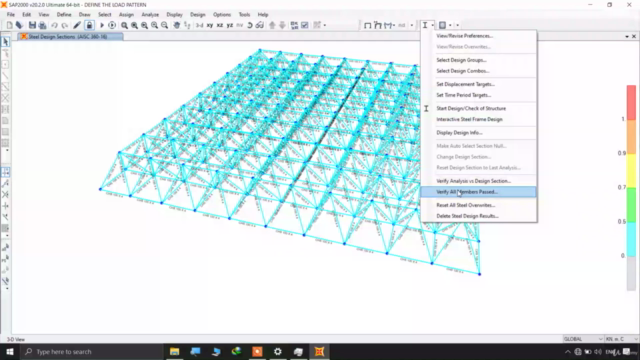Image resolution: width=640 pixels, height=360 pixels.
Task: Open the Windows Start menu
Action: [10, 352]
